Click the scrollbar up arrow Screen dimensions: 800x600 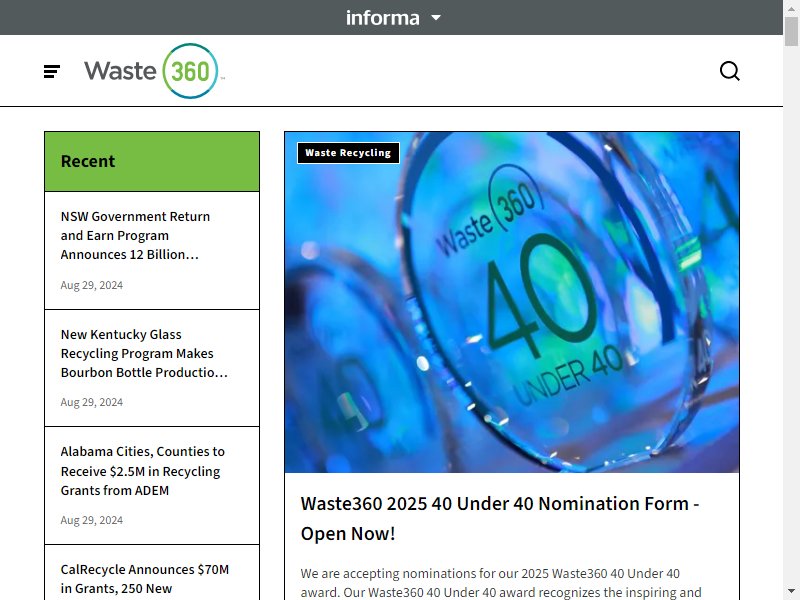click(x=791, y=8)
